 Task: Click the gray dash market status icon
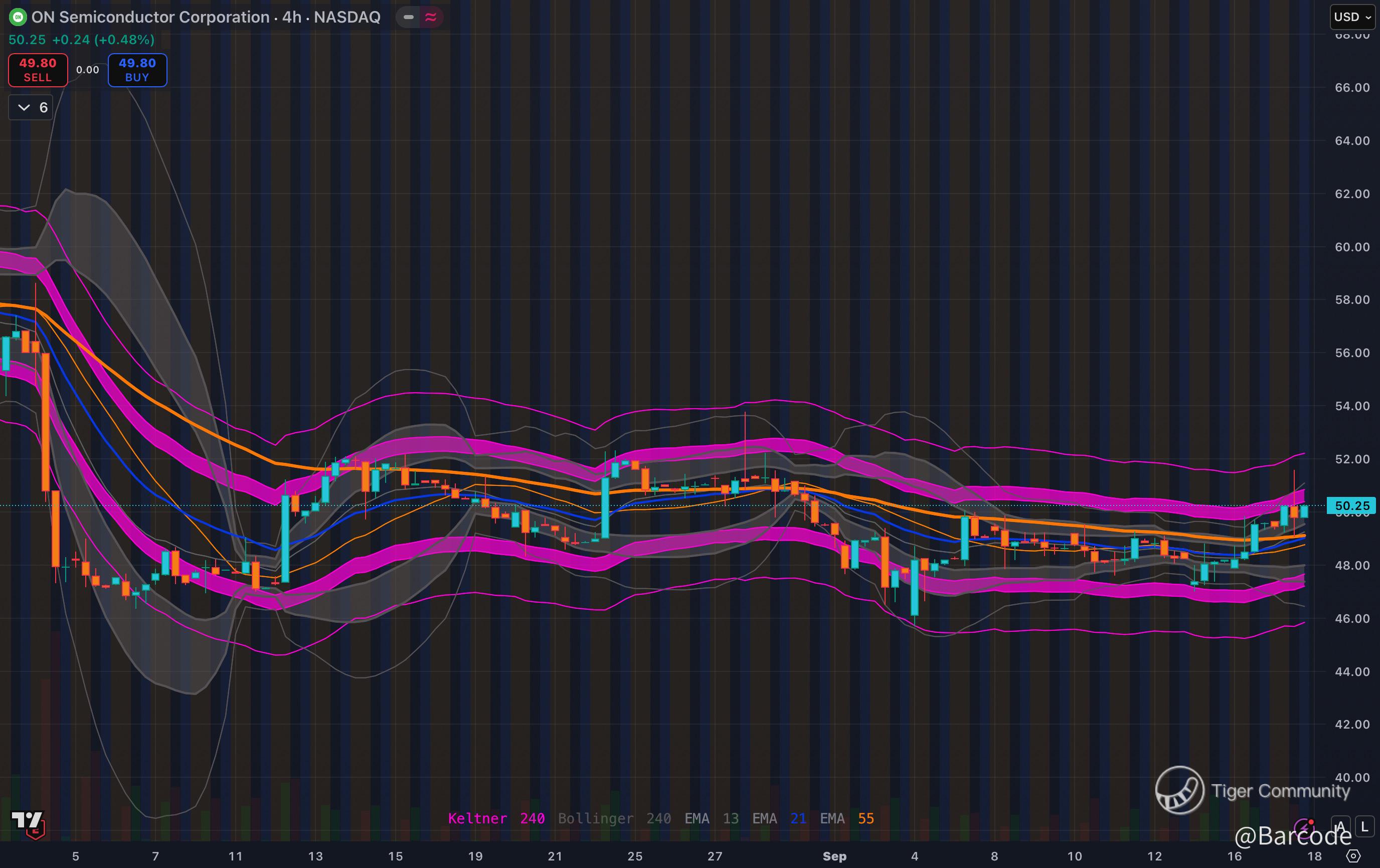(409, 17)
